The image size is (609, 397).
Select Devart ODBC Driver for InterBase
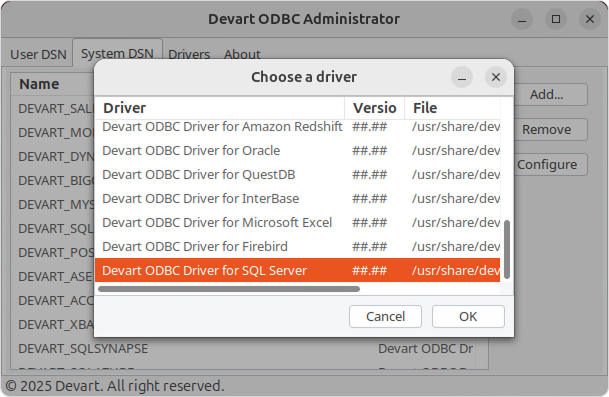[298, 198]
